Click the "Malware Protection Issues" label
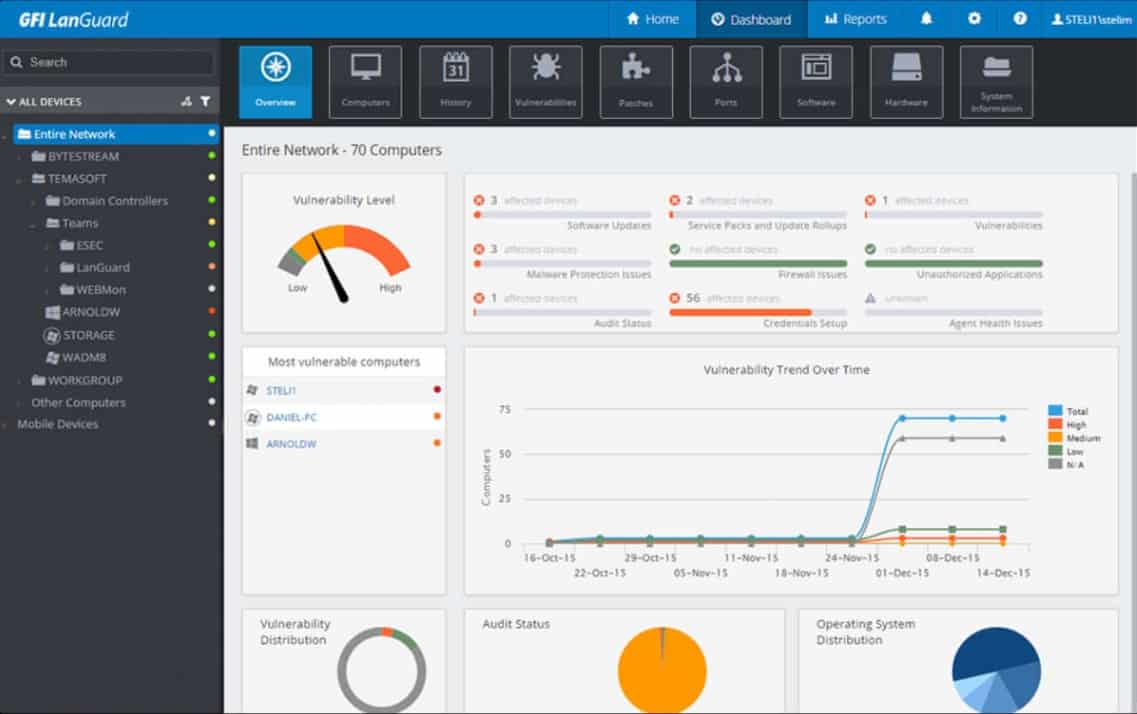 [589, 275]
